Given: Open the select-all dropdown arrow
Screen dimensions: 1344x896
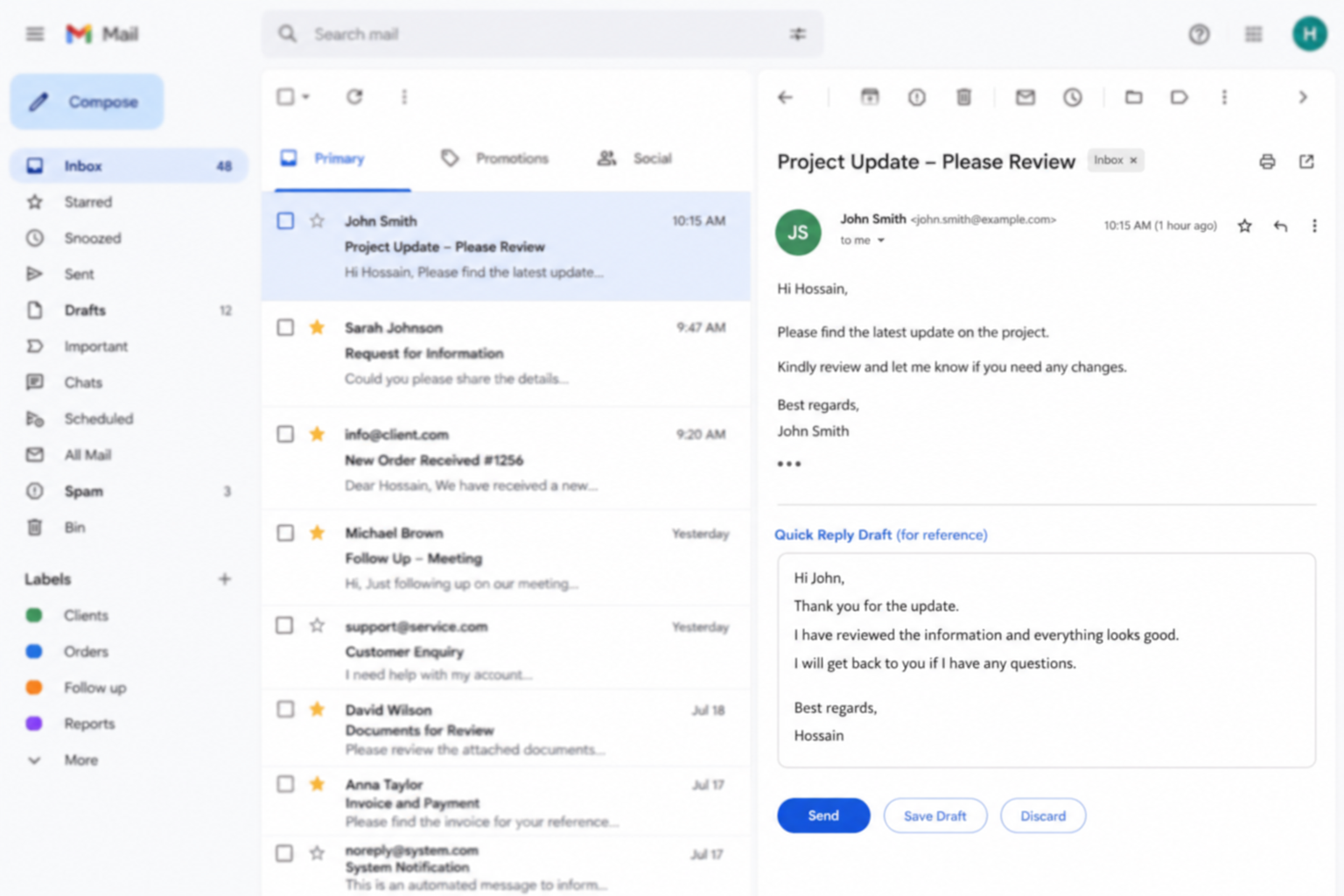Looking at the screenshot, I should [x=305, y=97].
